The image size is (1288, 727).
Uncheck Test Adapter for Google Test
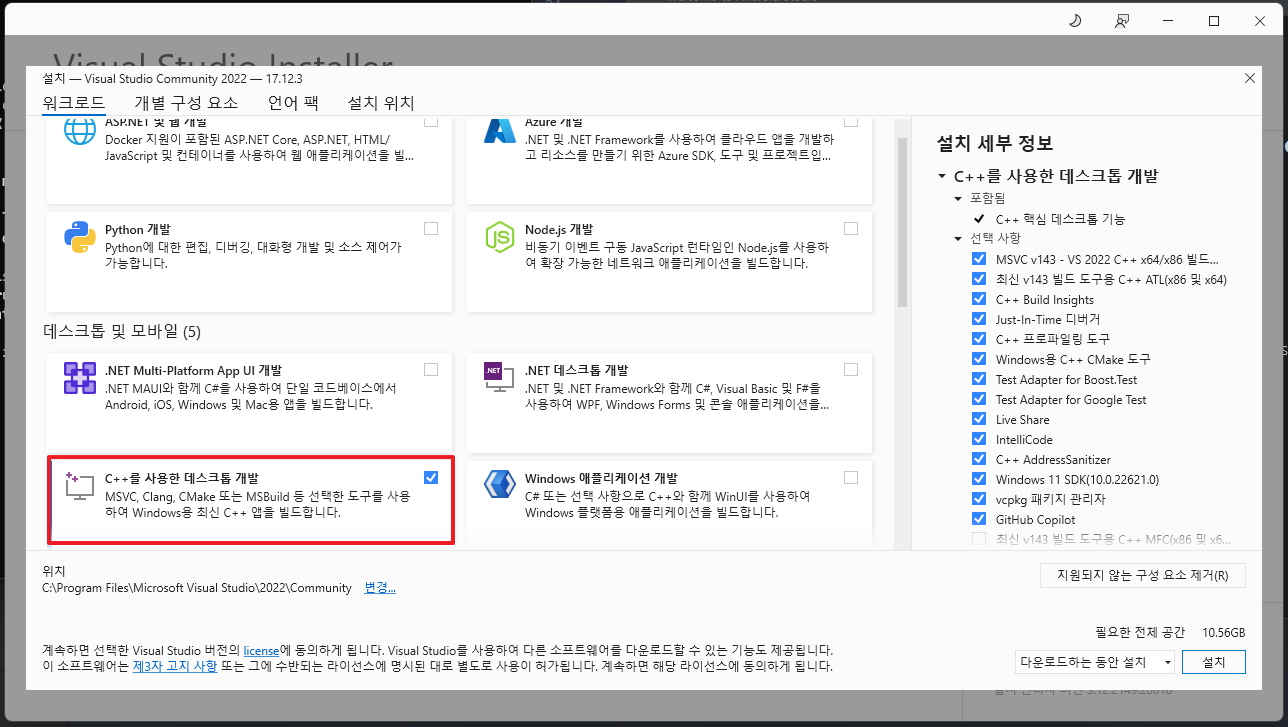979,399
